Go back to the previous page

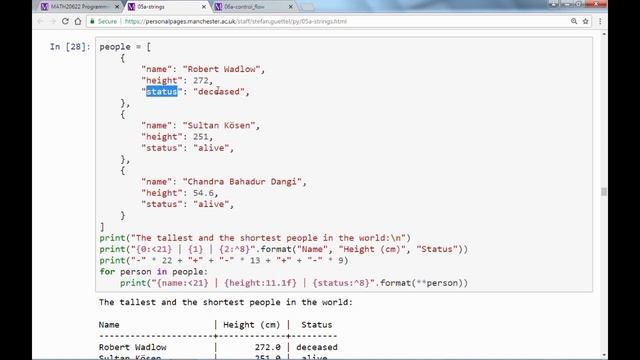point(40,21)
